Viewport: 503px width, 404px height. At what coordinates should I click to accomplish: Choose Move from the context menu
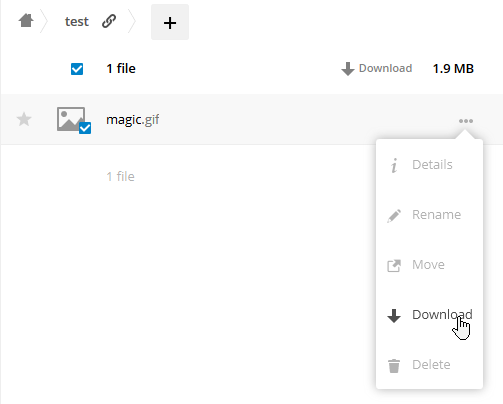429,265
